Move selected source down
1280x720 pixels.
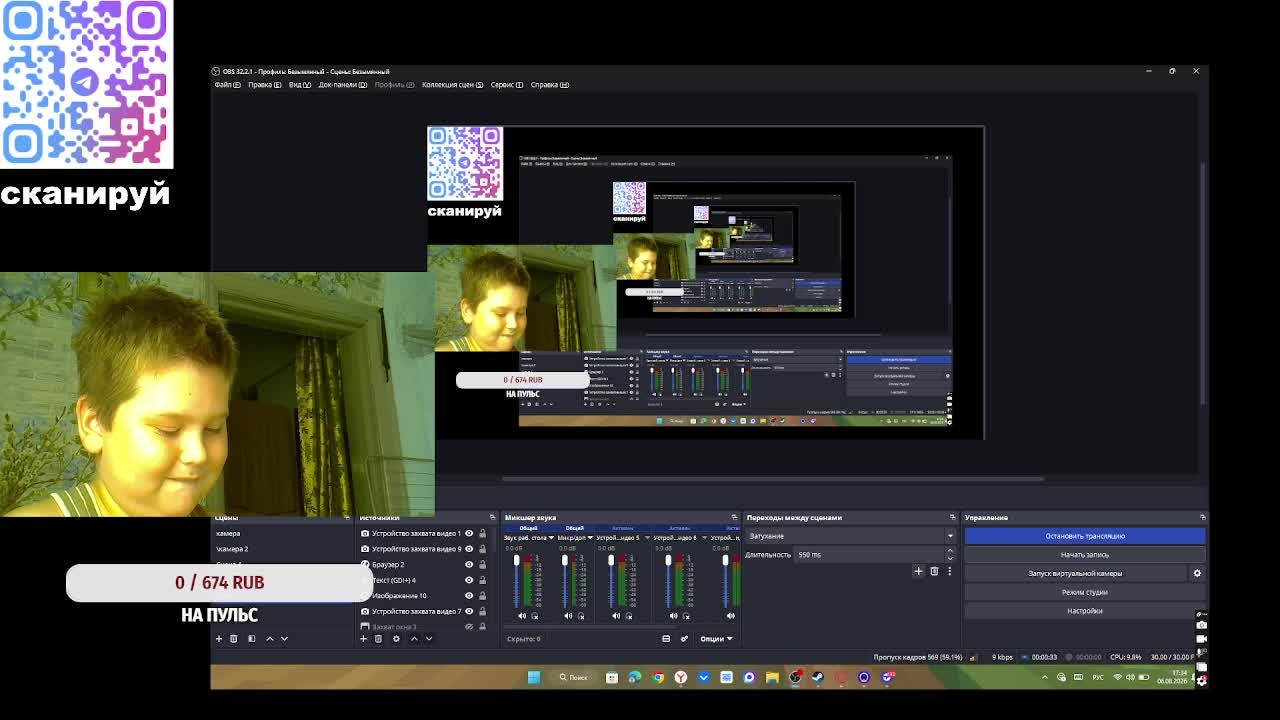tap(429, 638)
